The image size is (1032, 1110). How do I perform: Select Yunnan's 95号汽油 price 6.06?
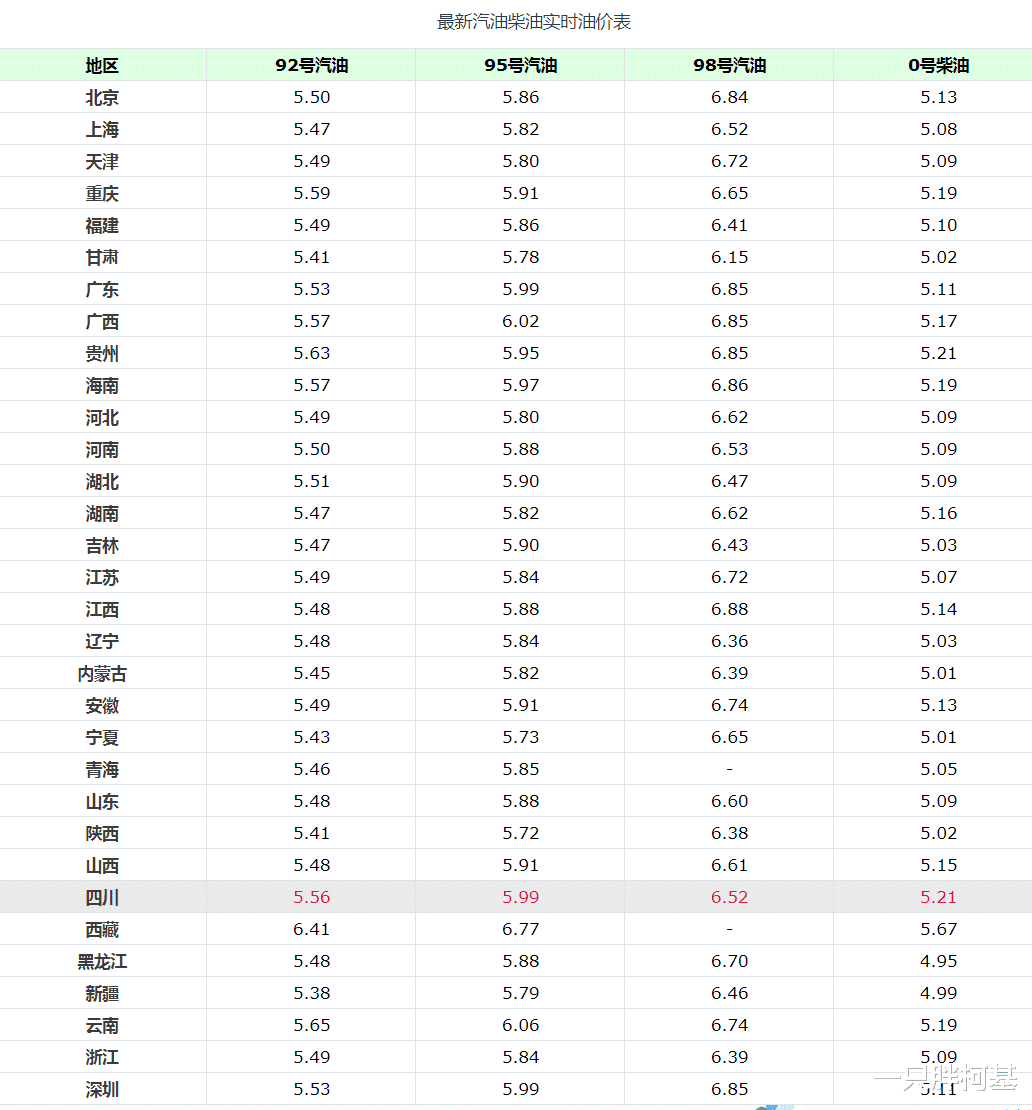519,1025
